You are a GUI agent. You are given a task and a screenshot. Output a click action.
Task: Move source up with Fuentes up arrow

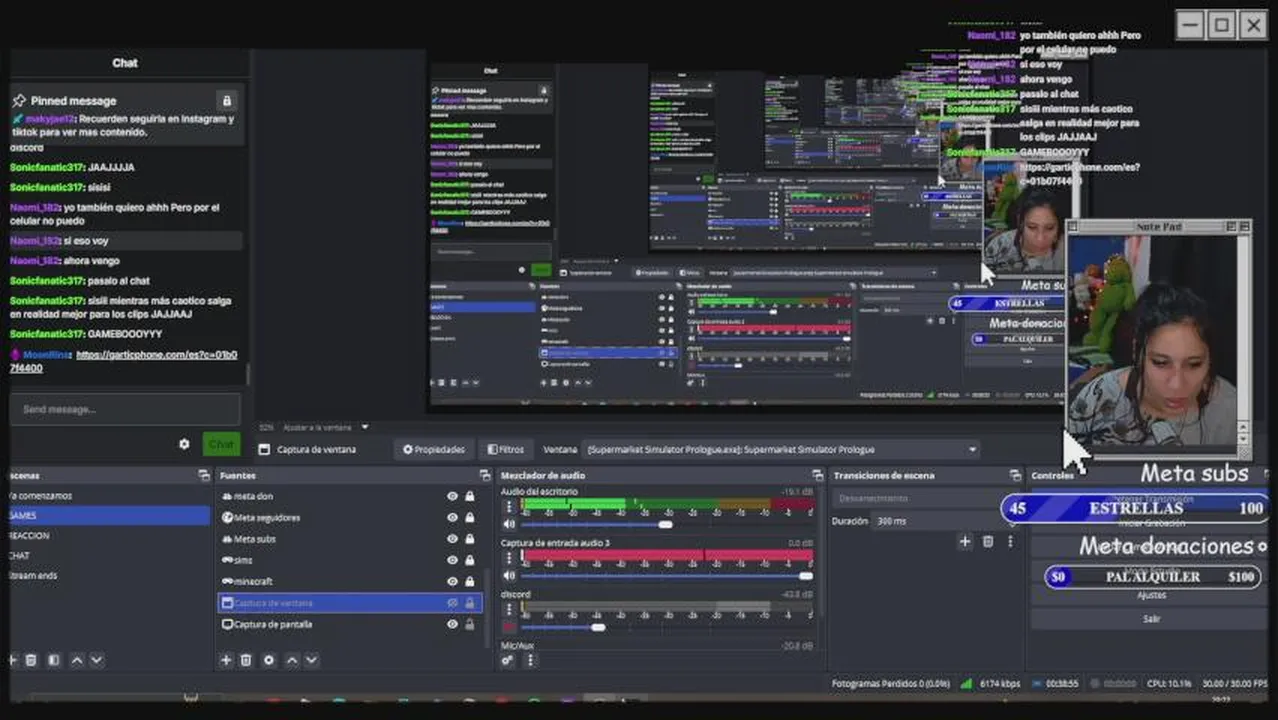292,660
